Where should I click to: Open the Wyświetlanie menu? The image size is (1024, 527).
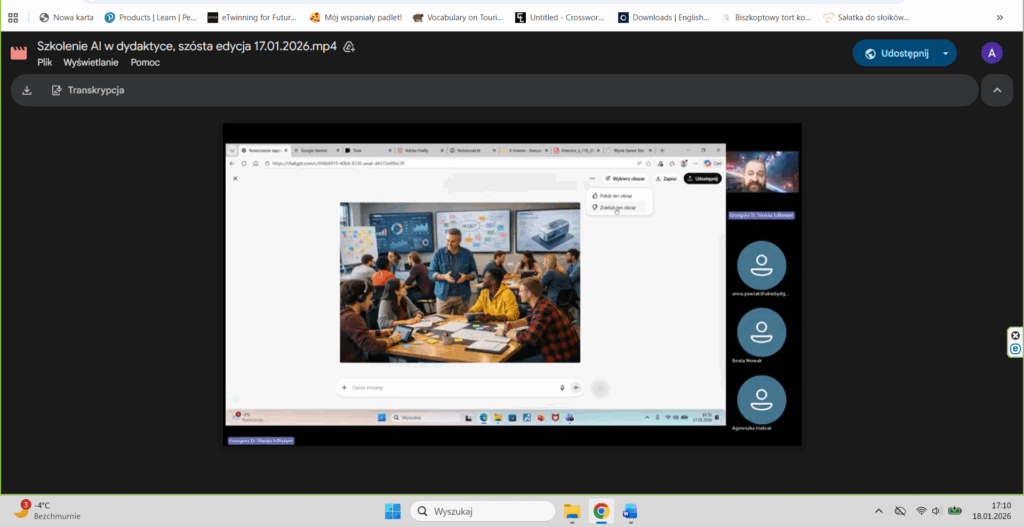tap(91, 62)
